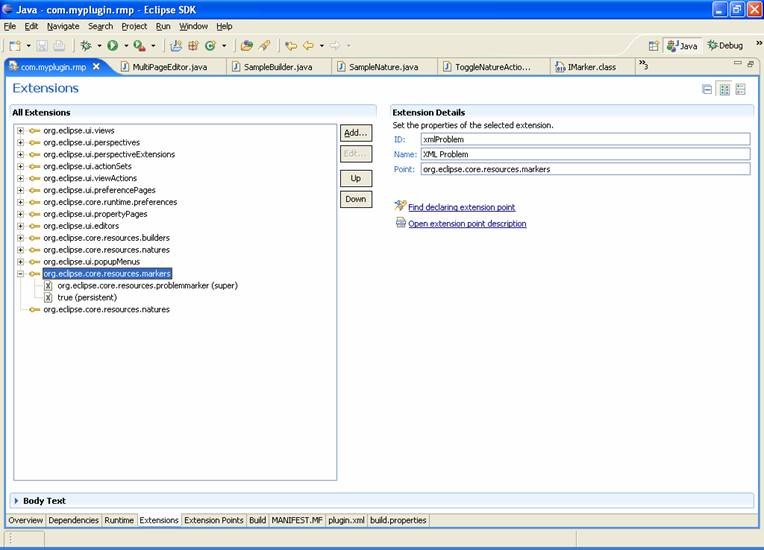Click the Last Edit Location icon
The height and width of the screenshot is (550, 764).
point(290,46)
